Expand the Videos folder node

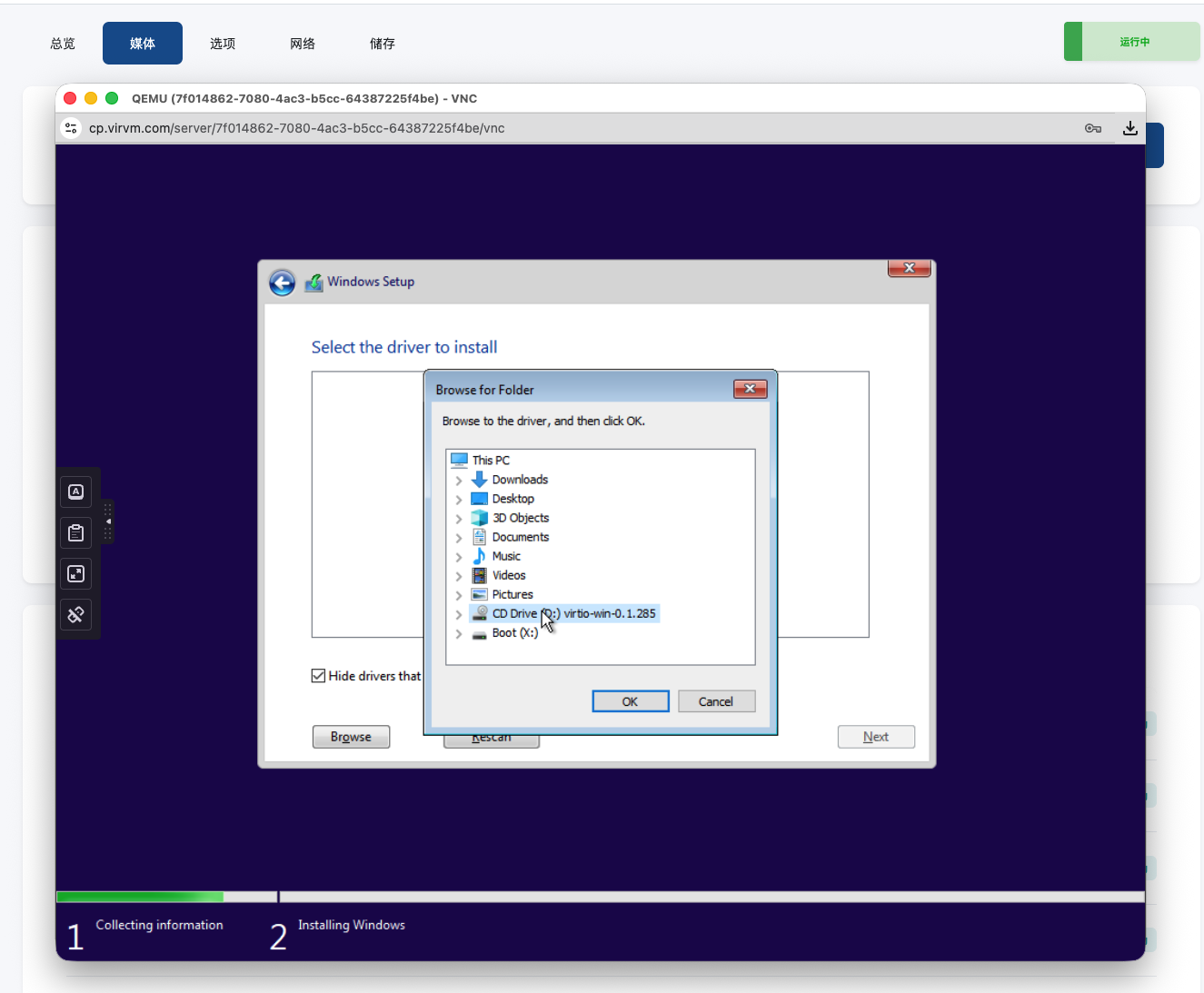pos(459,576)
